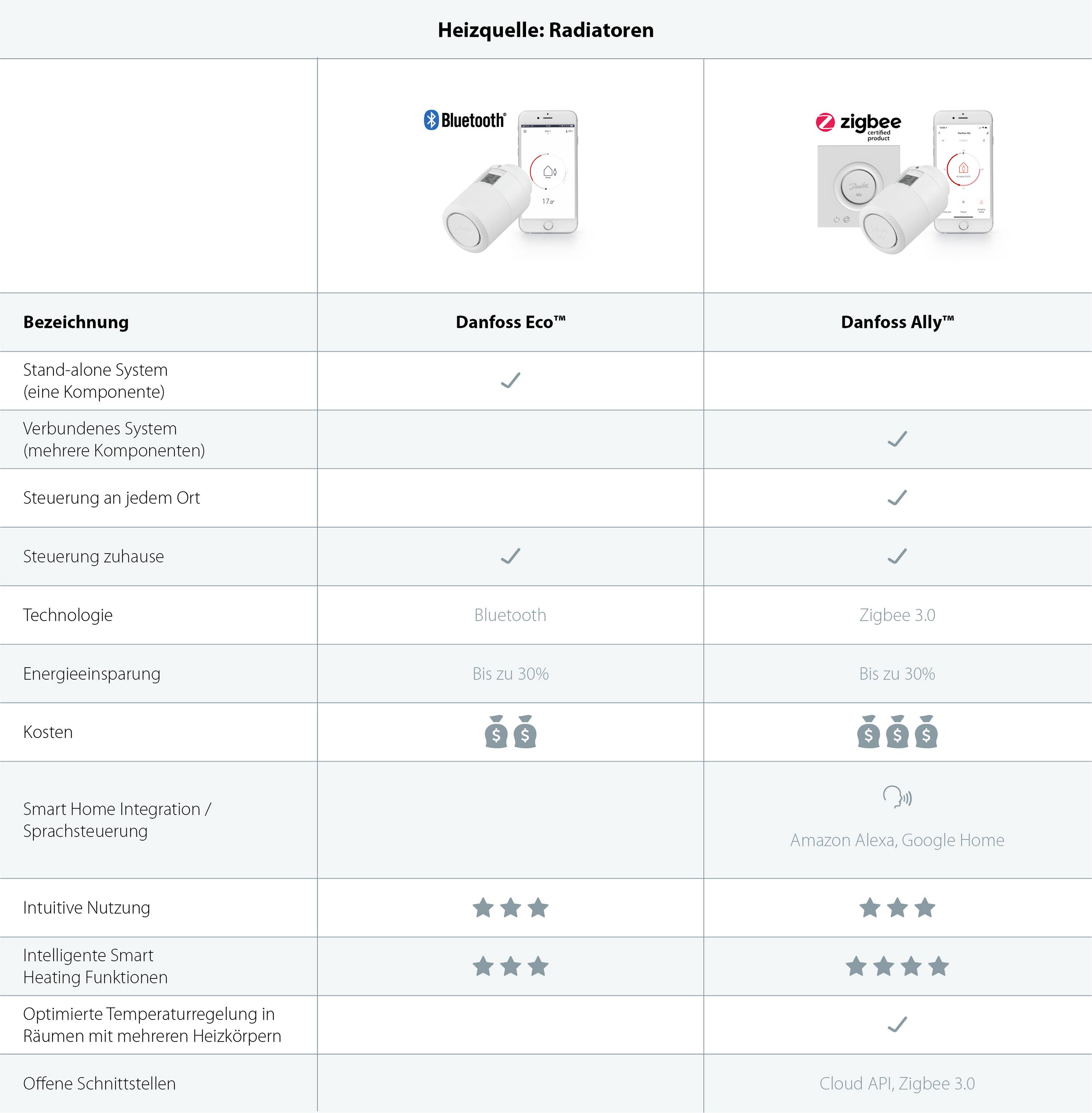Click the Verbundenes System checkmark for Ally
This screenshot has width=1092, height=1113.
(x=897, y=439)
